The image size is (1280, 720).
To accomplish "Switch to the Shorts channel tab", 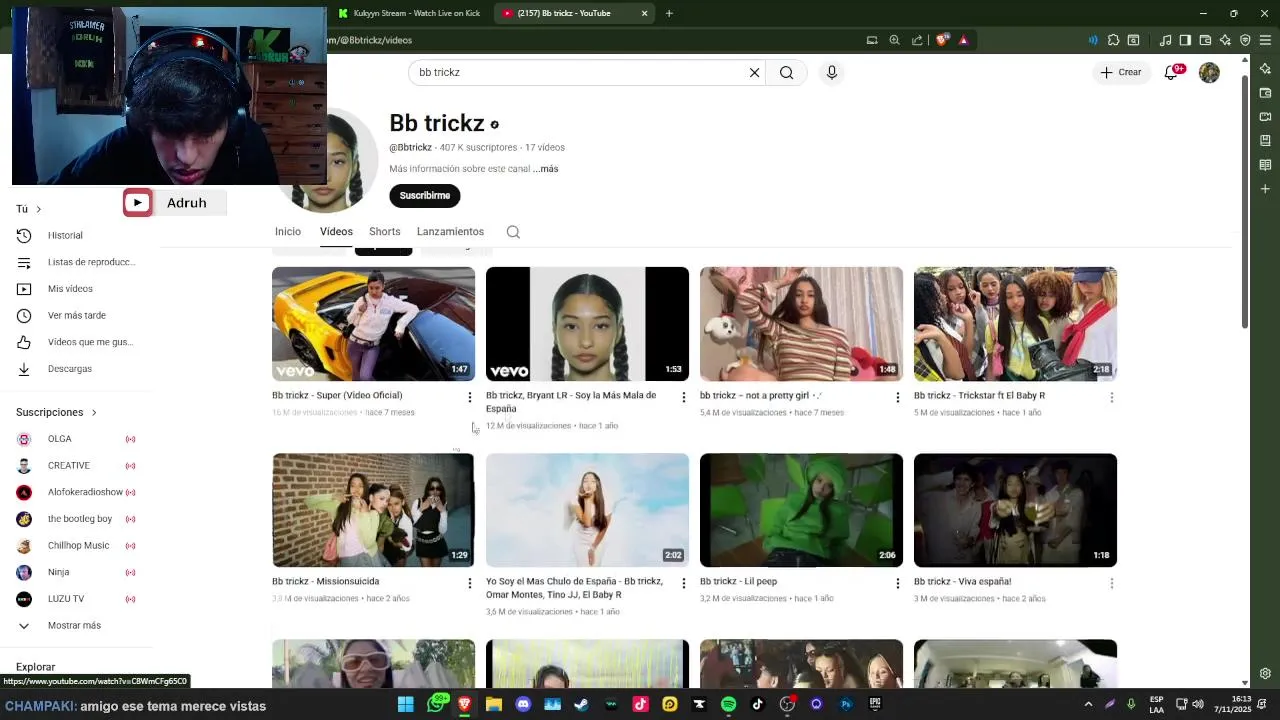I will pos(385,232).
